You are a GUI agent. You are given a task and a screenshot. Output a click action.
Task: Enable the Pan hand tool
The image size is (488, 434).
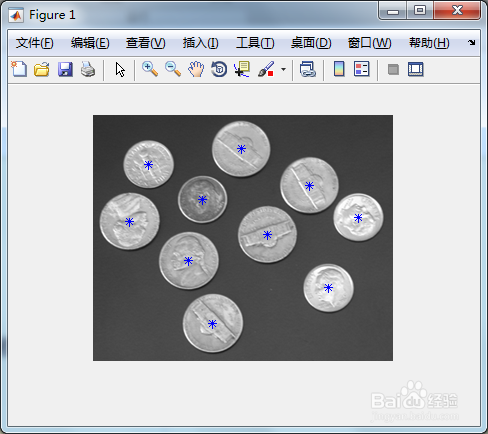point(196,69)
